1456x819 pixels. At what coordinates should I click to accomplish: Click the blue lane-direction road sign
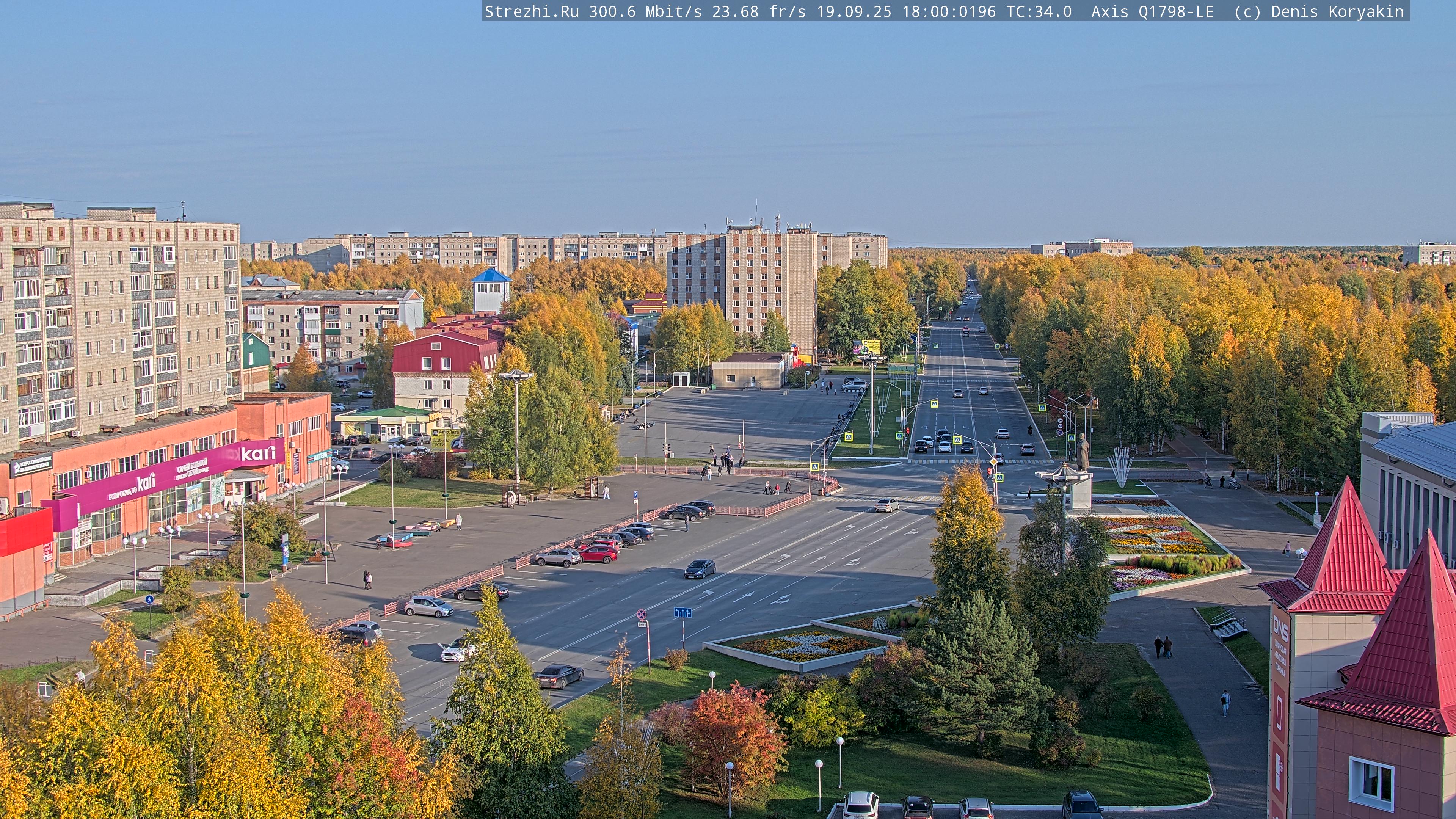pyautogui.click(x=682, y=613)
